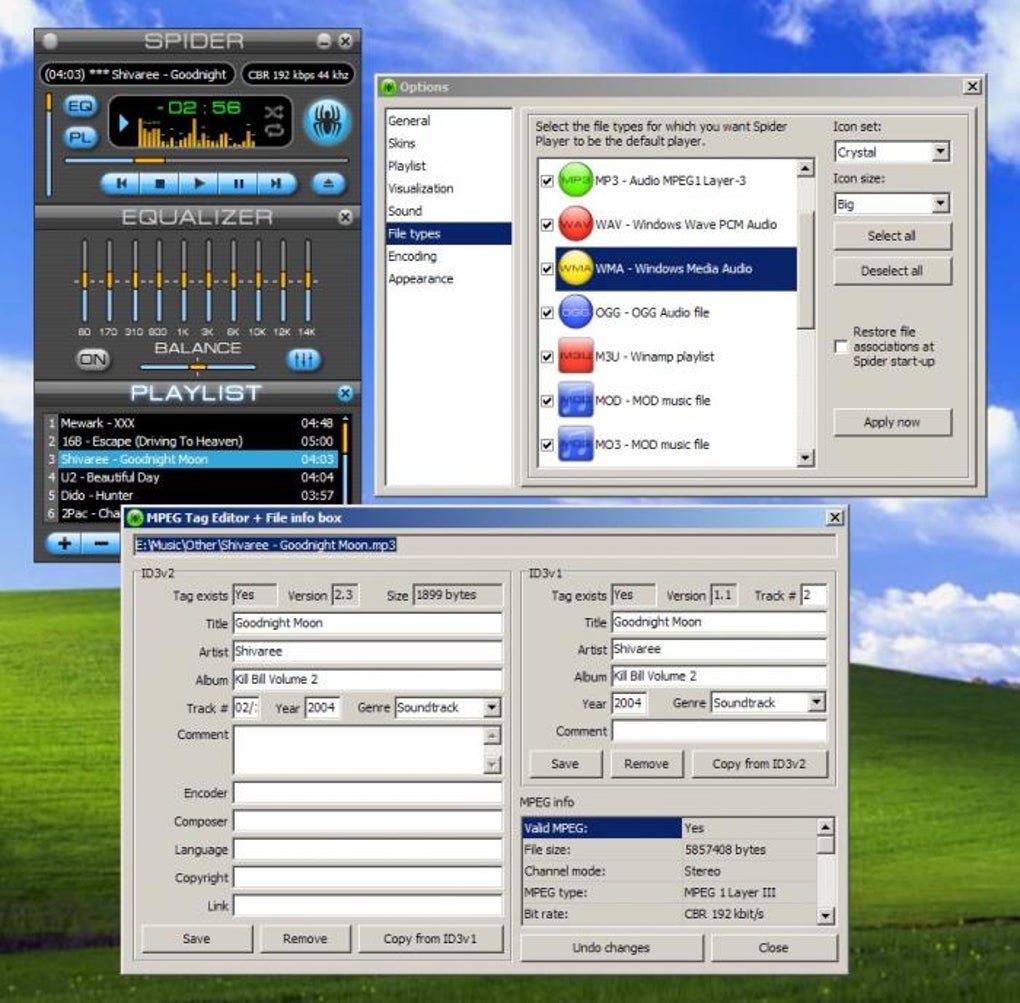Close the Equalizer panel

point(345,217)
